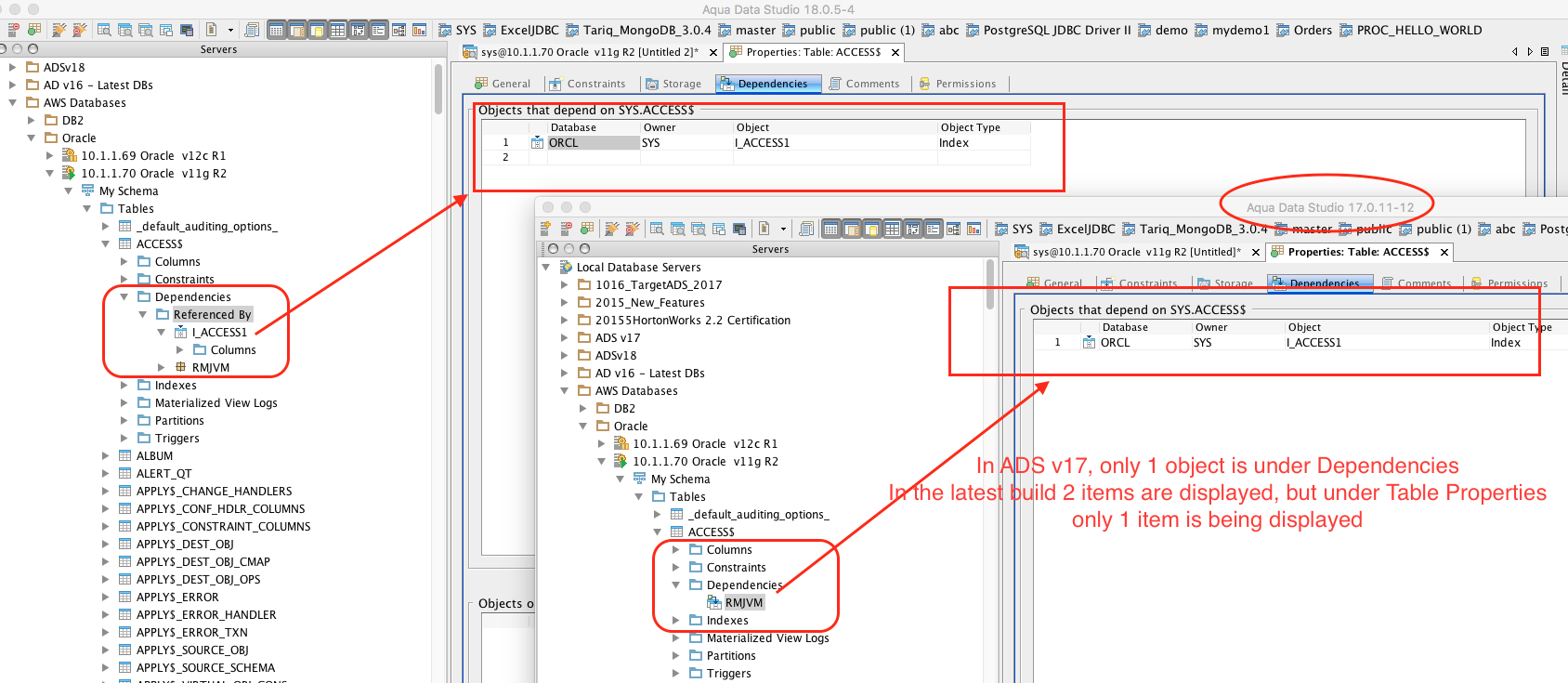Expand the DB2 folder in main window
This screenshot has height=683, width=1568.
point(31,121)
